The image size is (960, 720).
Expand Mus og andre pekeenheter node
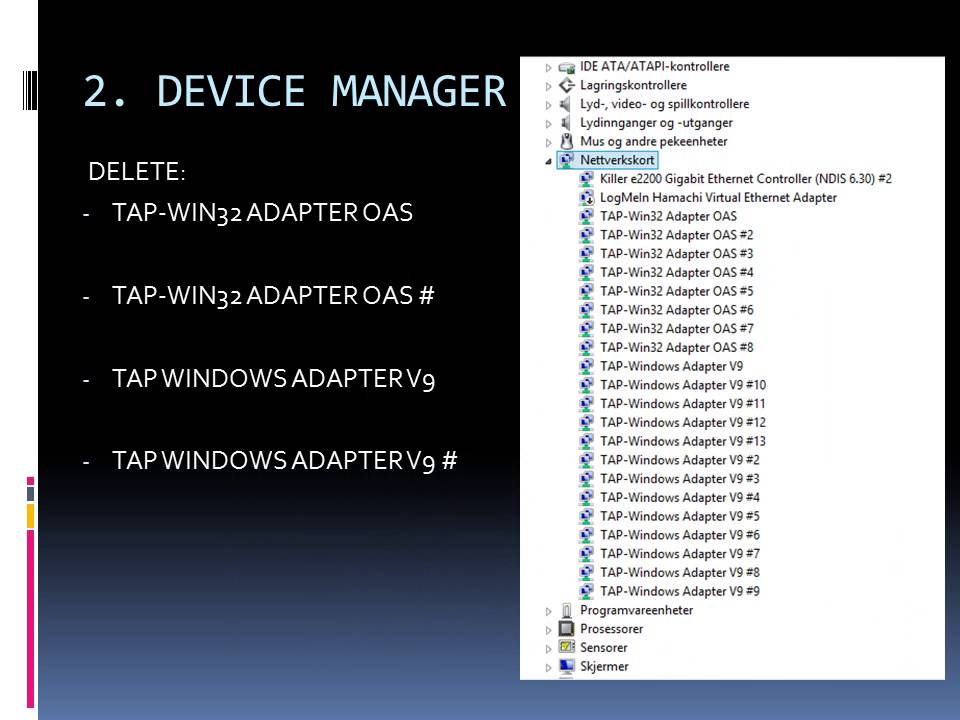[549, 143]
